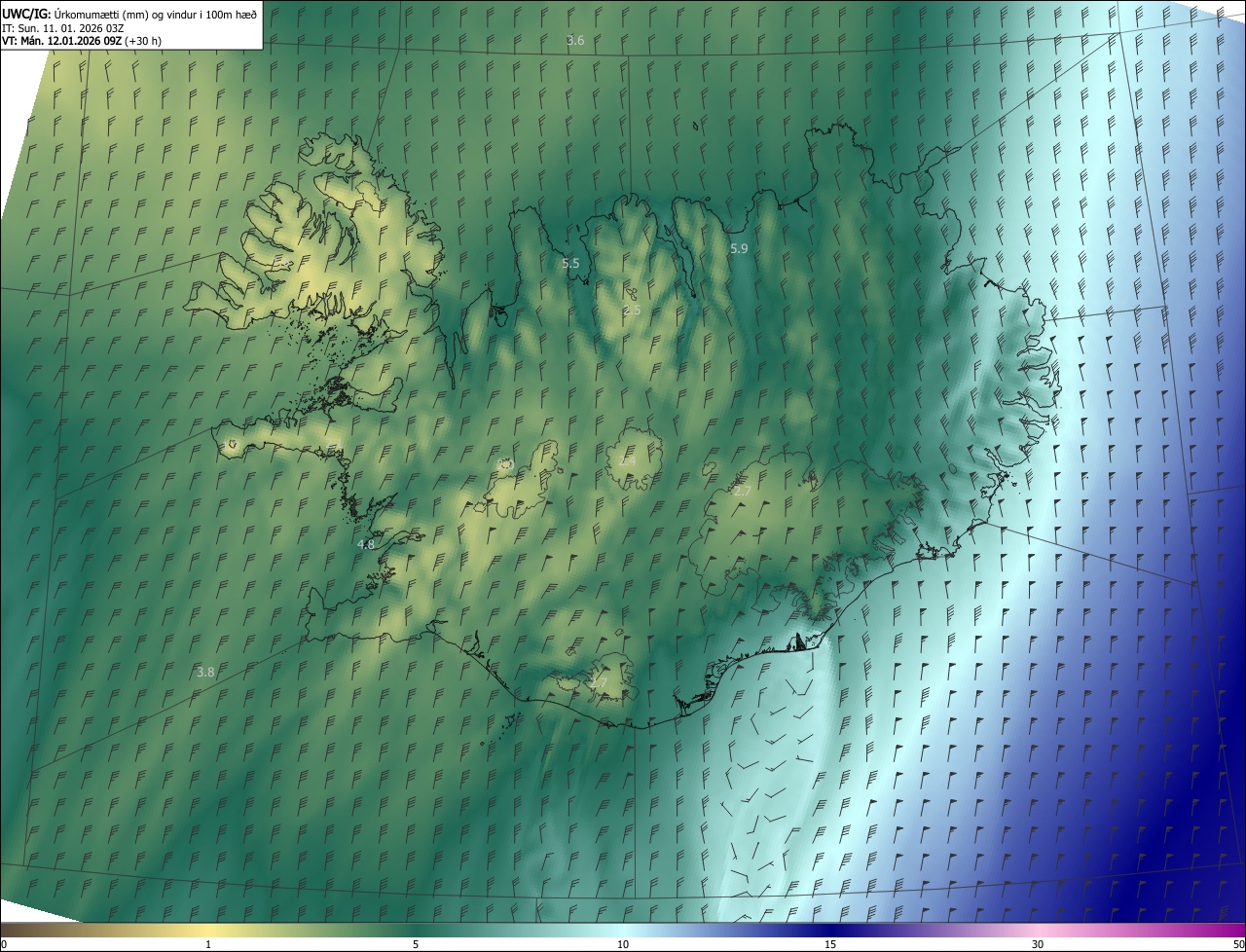
Task: Click the 2.0 value label beside Langjökull glacier
Action: click(x=504, y=464)
